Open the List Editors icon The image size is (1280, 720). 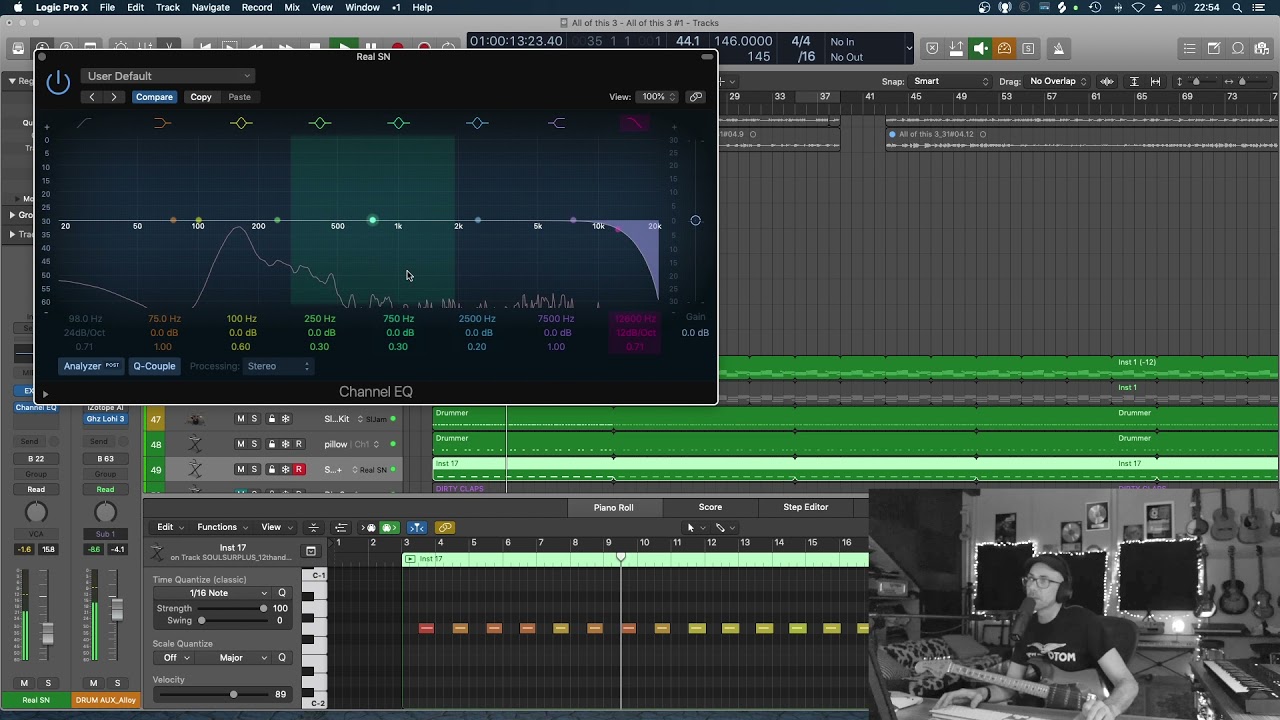coord(1189,48)
